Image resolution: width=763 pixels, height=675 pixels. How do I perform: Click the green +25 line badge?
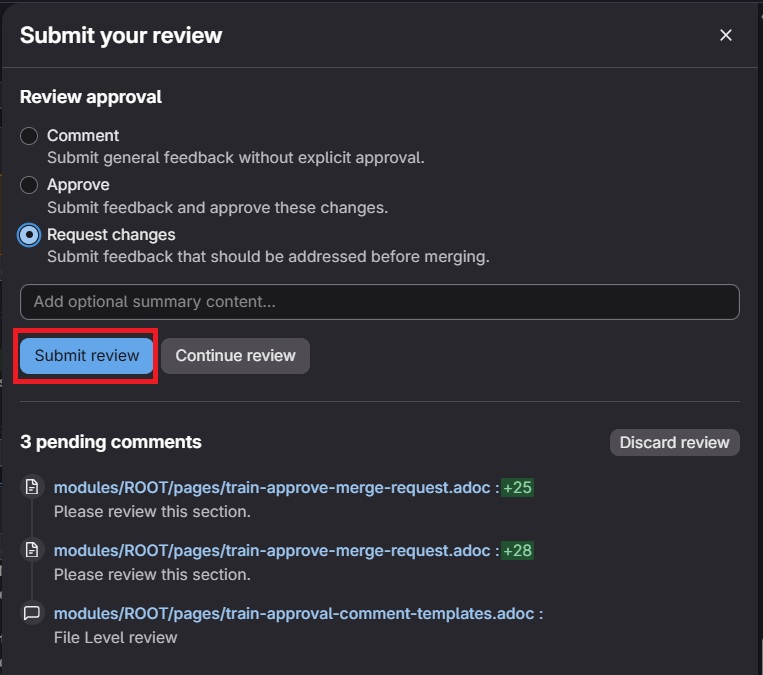pos(517,487)
